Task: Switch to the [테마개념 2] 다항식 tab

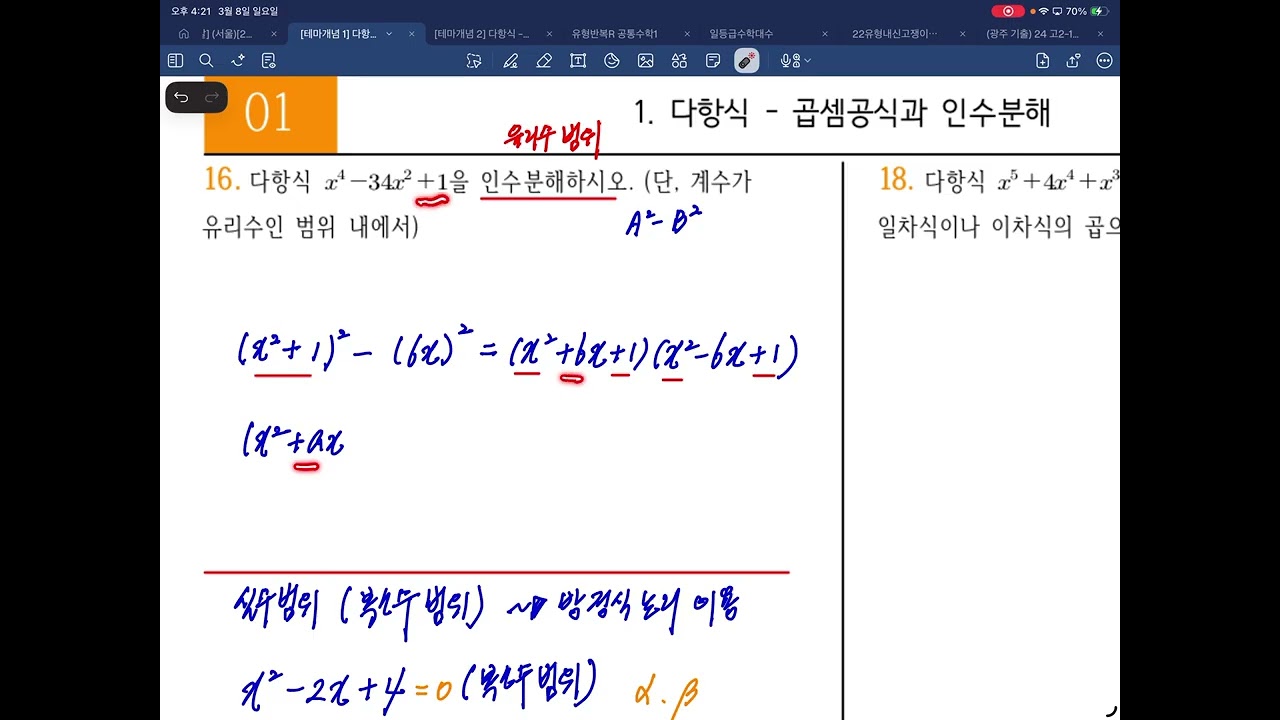Action: coord(482,34)
